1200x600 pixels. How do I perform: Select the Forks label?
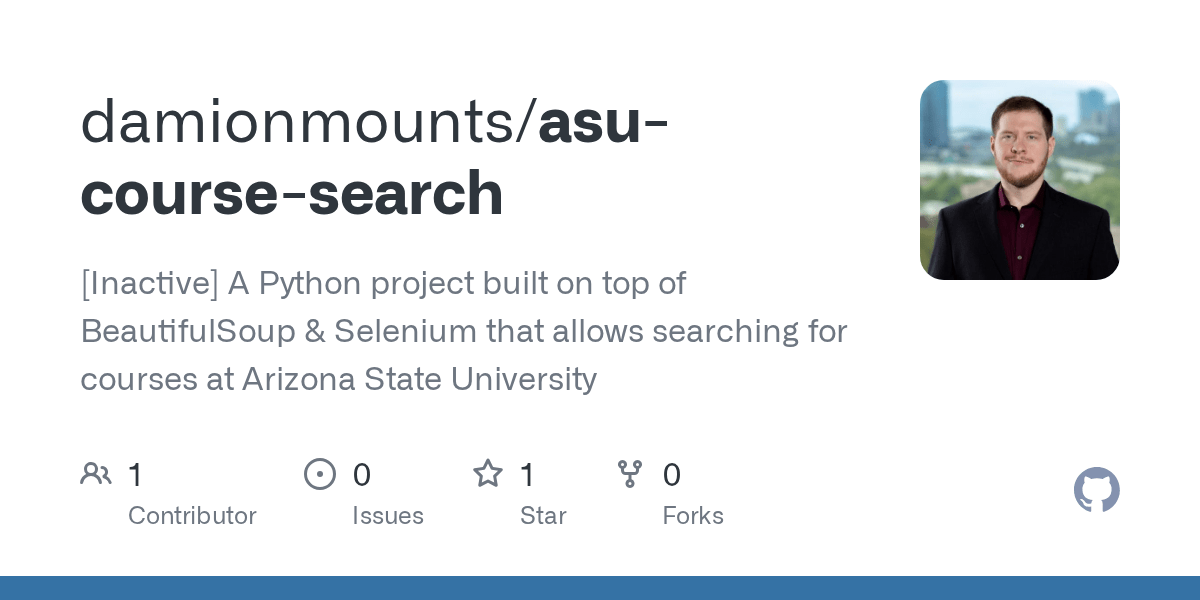tap(693, 516)
